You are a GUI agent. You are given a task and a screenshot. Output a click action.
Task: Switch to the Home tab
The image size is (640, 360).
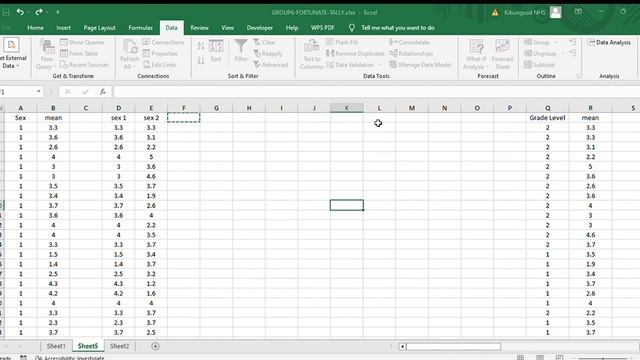[36, 28]
